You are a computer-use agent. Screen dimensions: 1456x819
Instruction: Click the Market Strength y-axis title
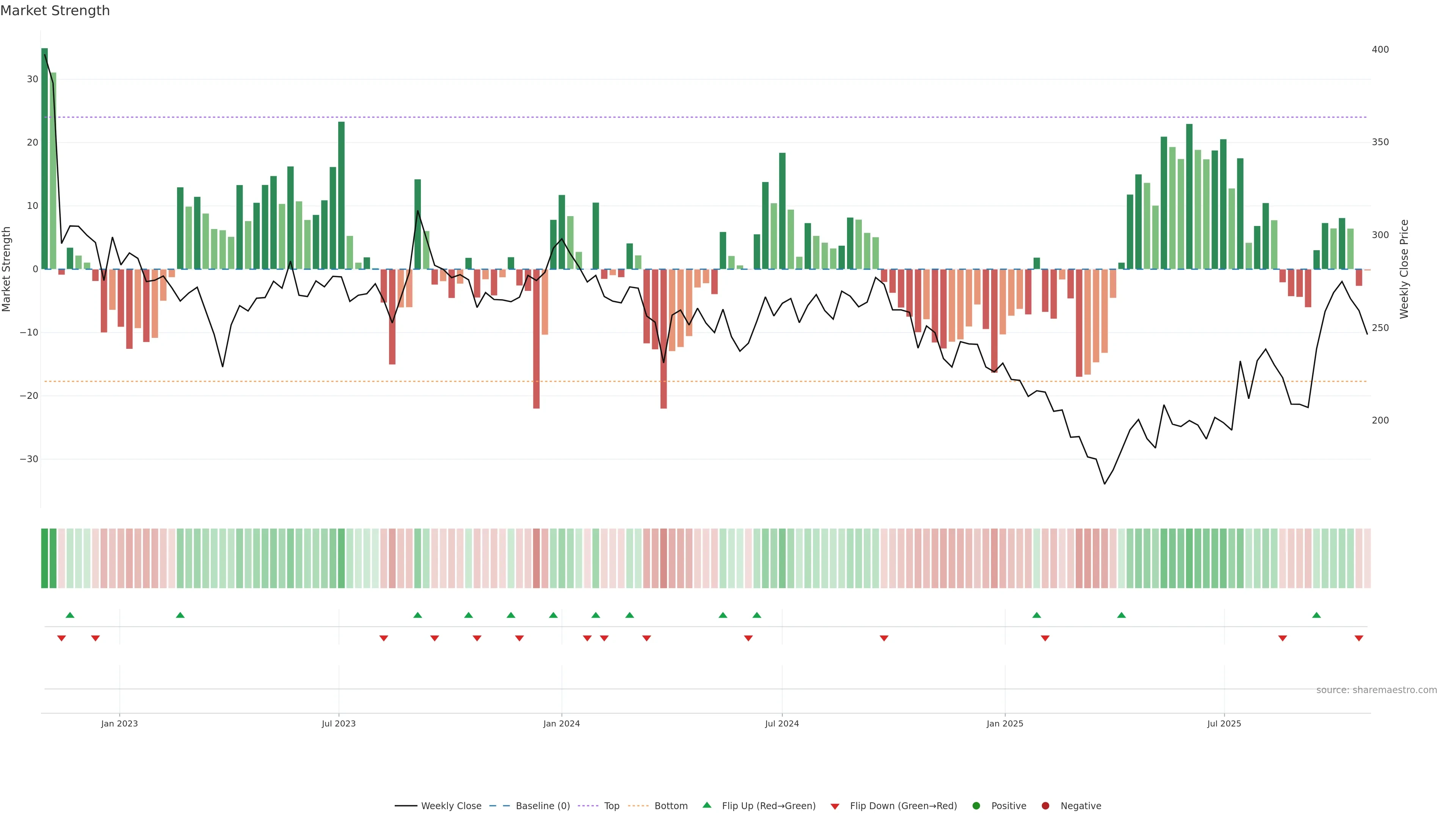click(x=7, y=269)
